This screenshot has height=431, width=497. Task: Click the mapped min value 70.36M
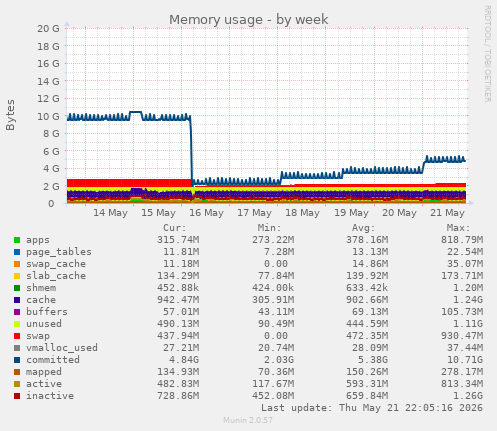pos(276,372)
